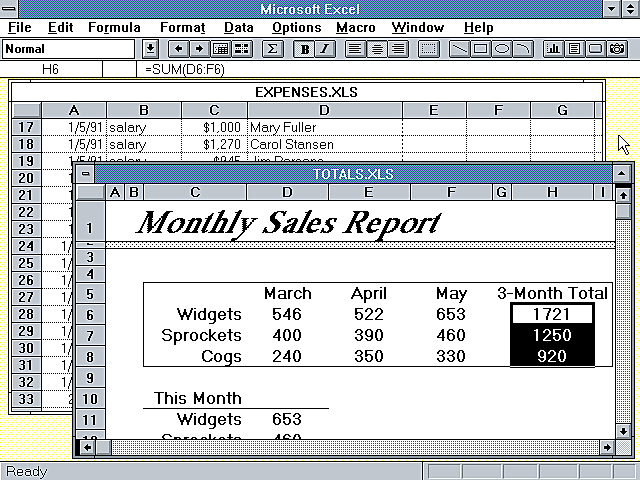Click the H6 cell reference box
This screenshot has width=640, height=480.
(x=51, y=69)
